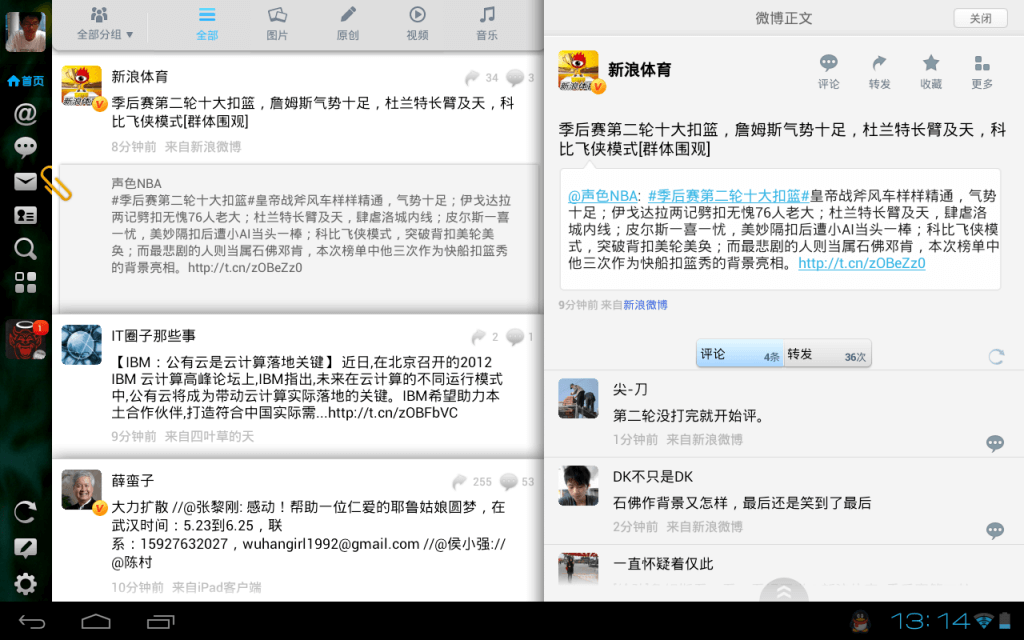Viewport: 1024px width, 640px height.
Task: Expand the pull-up handle at comments bottom
Action: pyautogui.click(x=784, y=590)
